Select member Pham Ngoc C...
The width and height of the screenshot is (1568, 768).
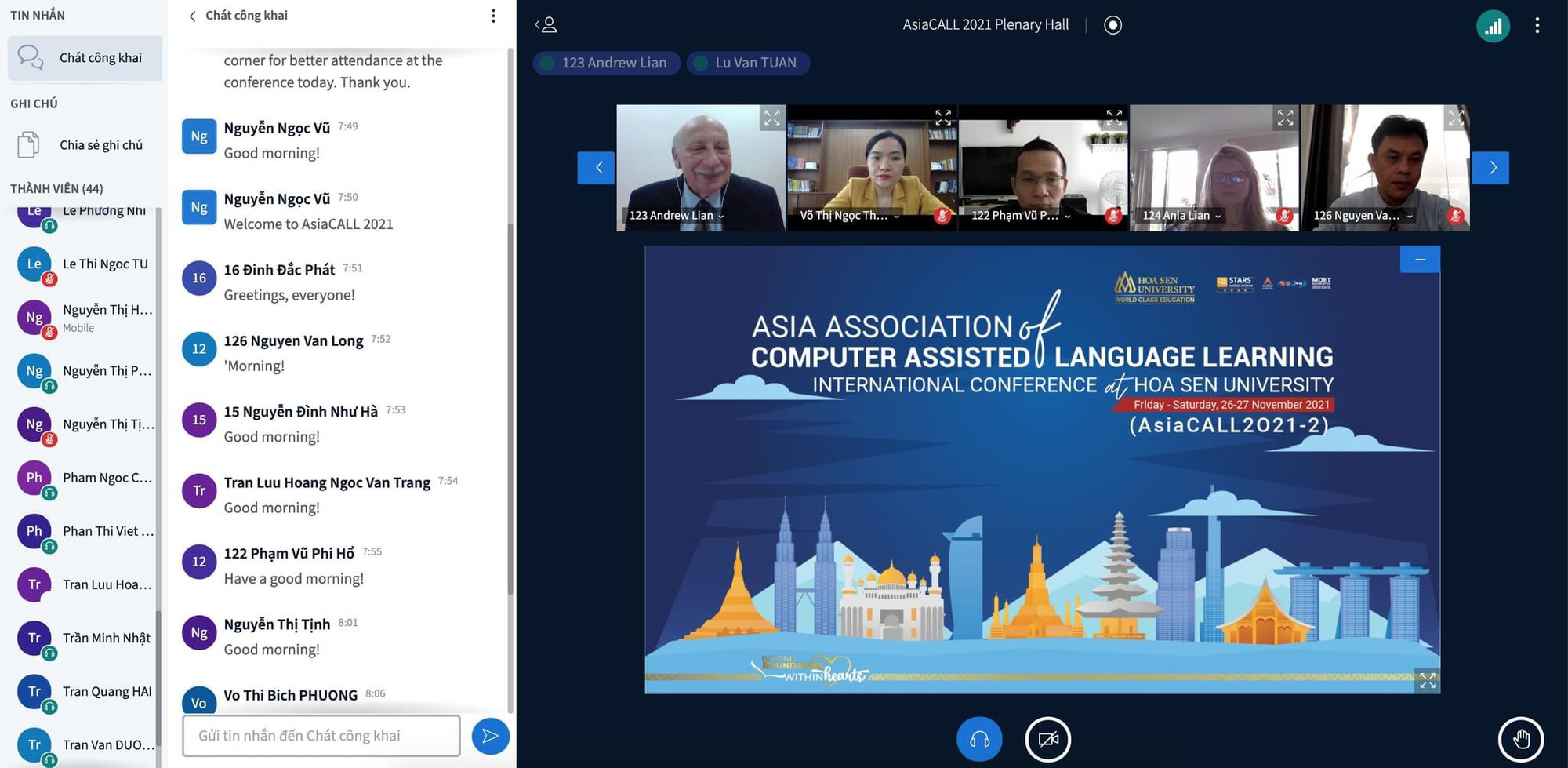85,478
